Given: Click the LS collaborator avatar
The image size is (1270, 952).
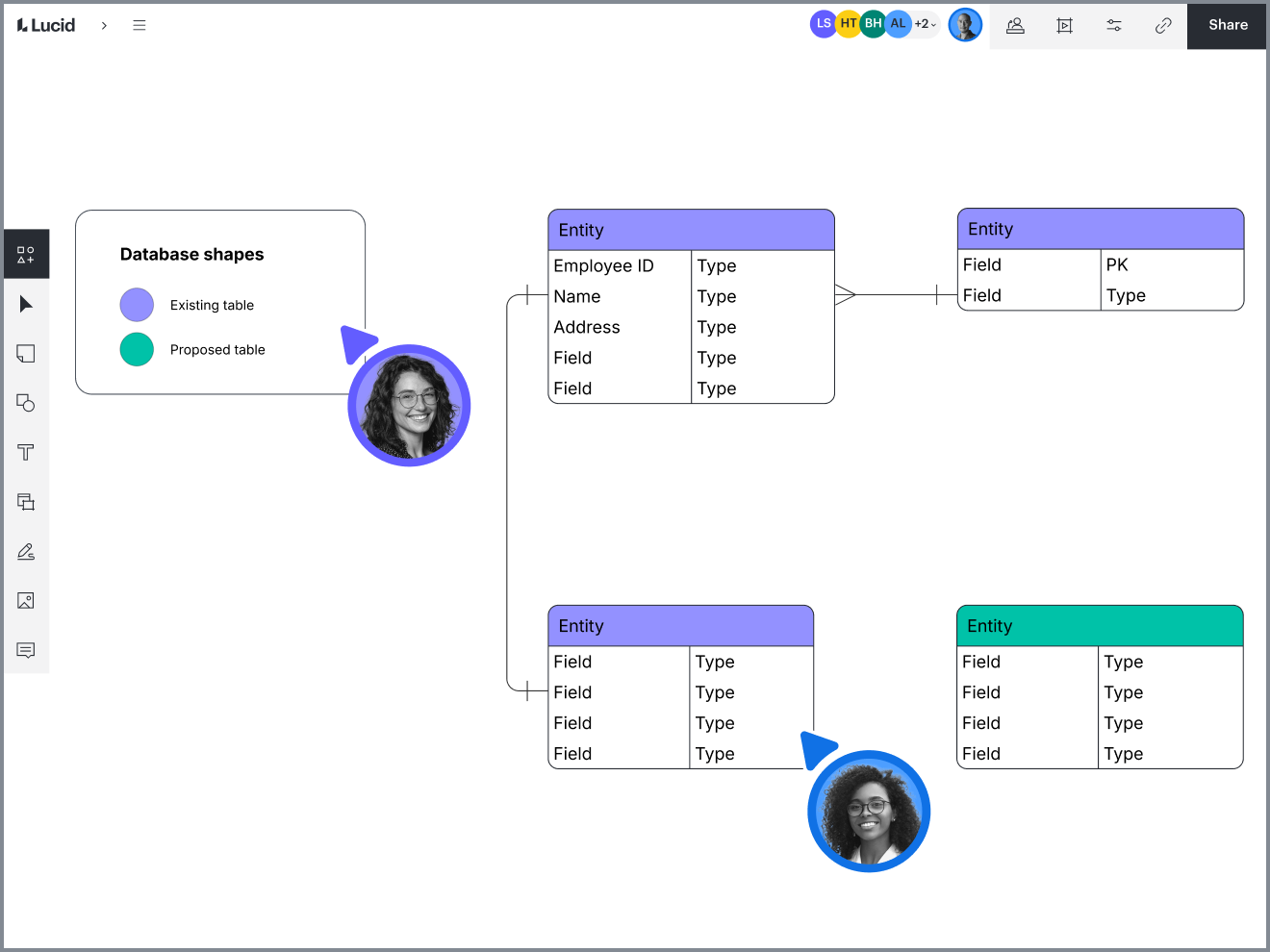Looking at the screenshot, I should point(823,24).
